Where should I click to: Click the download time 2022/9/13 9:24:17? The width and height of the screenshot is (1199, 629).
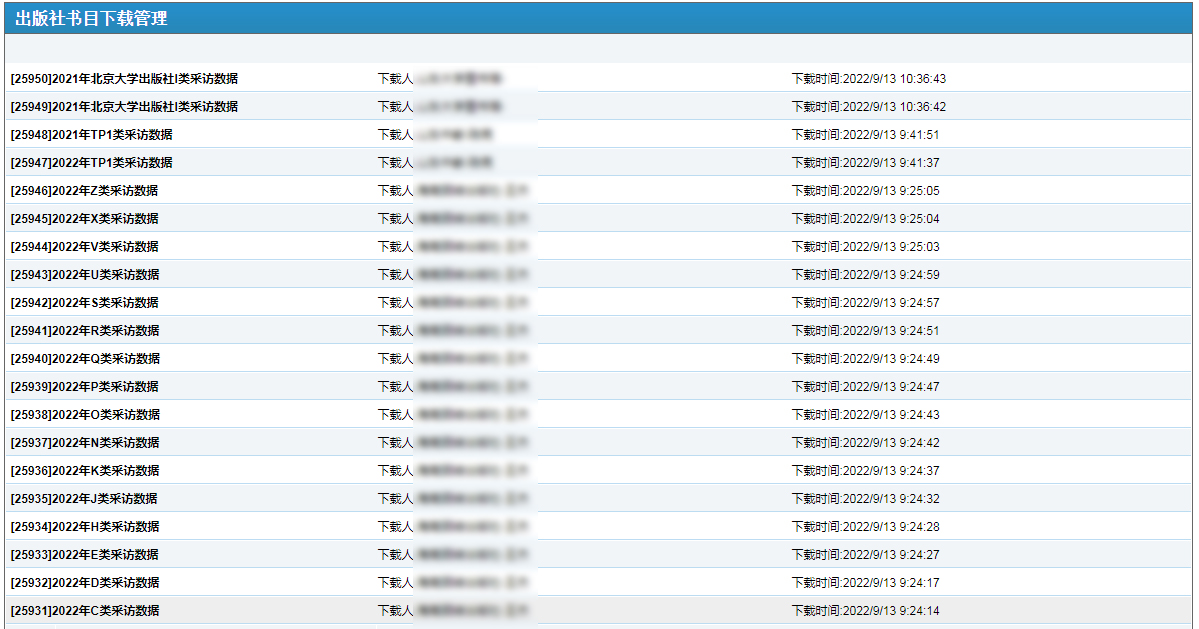[x=865, y=583]
